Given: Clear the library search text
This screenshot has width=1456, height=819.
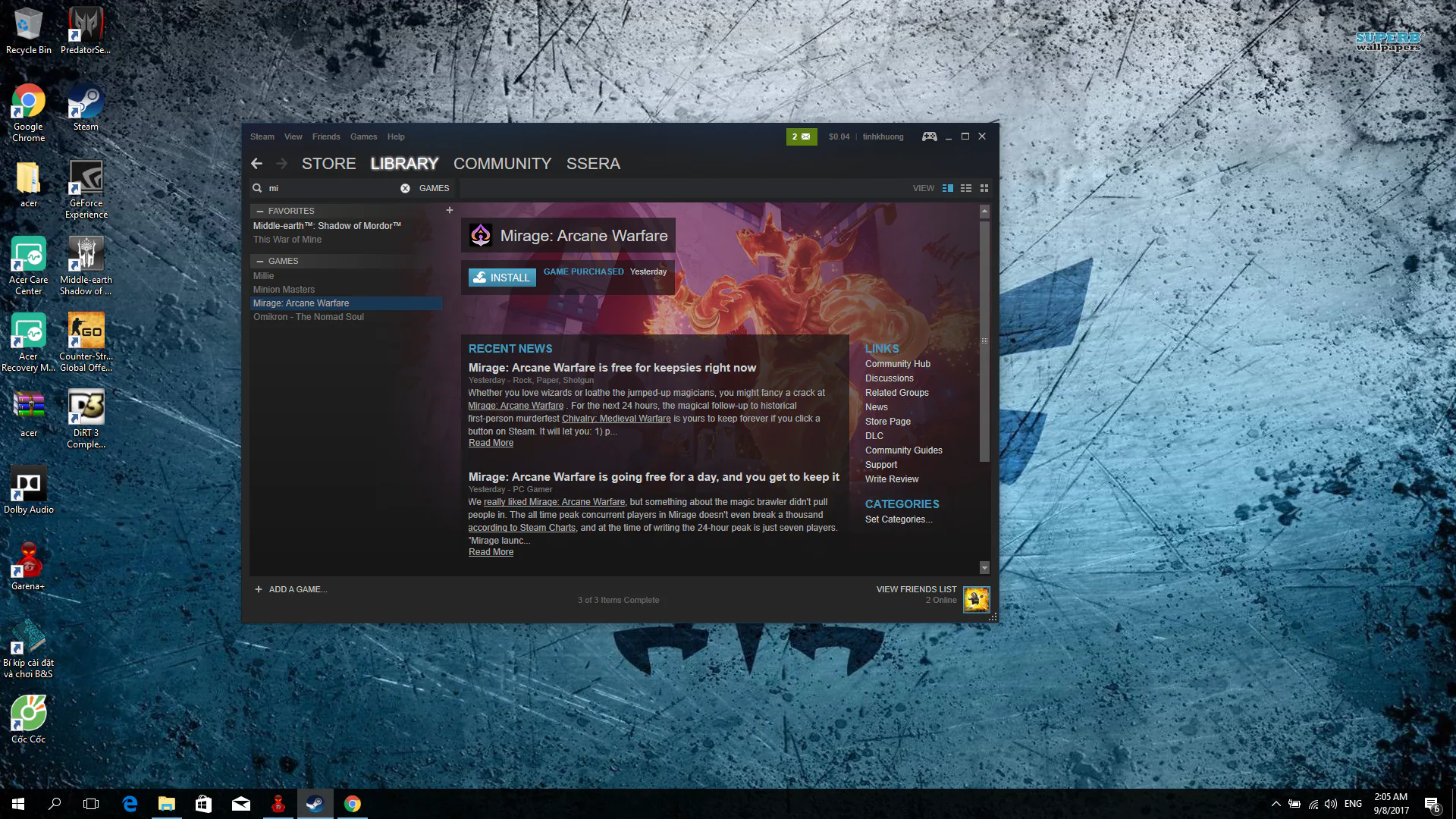Looking at the screenshot, I should coord(405,188).
